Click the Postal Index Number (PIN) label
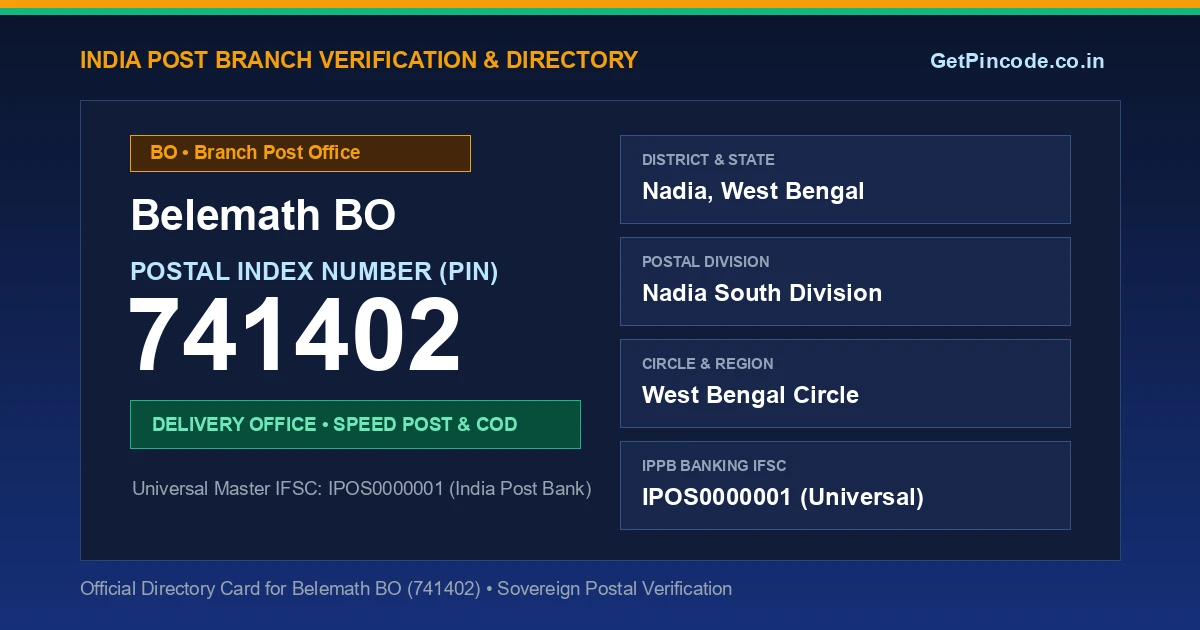1200x630 pixels. point(314,271)
